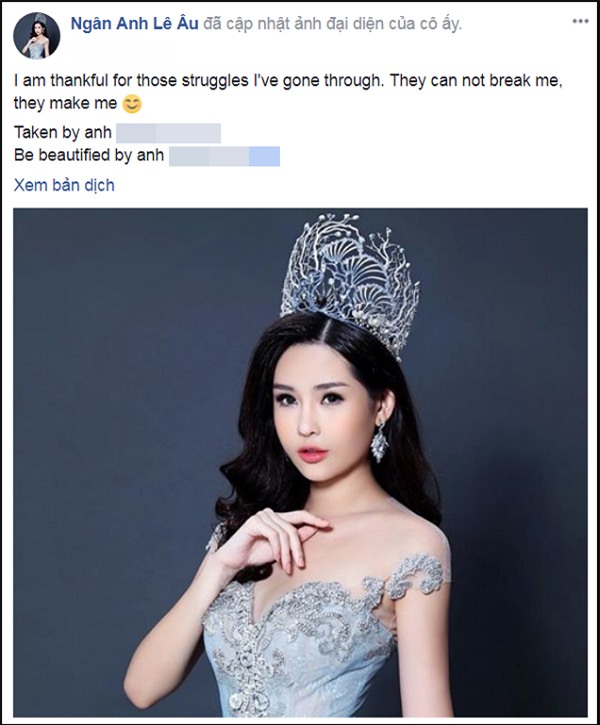Image resolution: width=600 pixels, height=725 pixels.
Task: Click the beaded shoulder strap in photo
Action: [416, 576]
